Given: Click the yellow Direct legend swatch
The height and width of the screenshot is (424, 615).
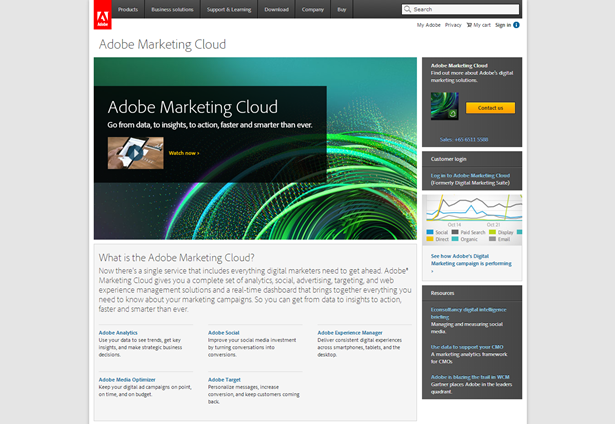Looking at the screenshot, I should pyautogui.click(x=430, y=239).
